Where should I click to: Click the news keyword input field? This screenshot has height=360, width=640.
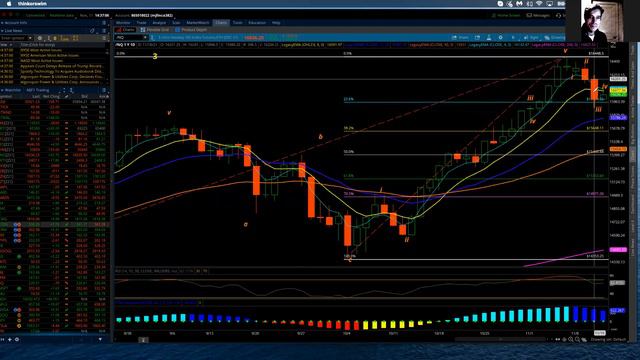click(x=13, y=38)
